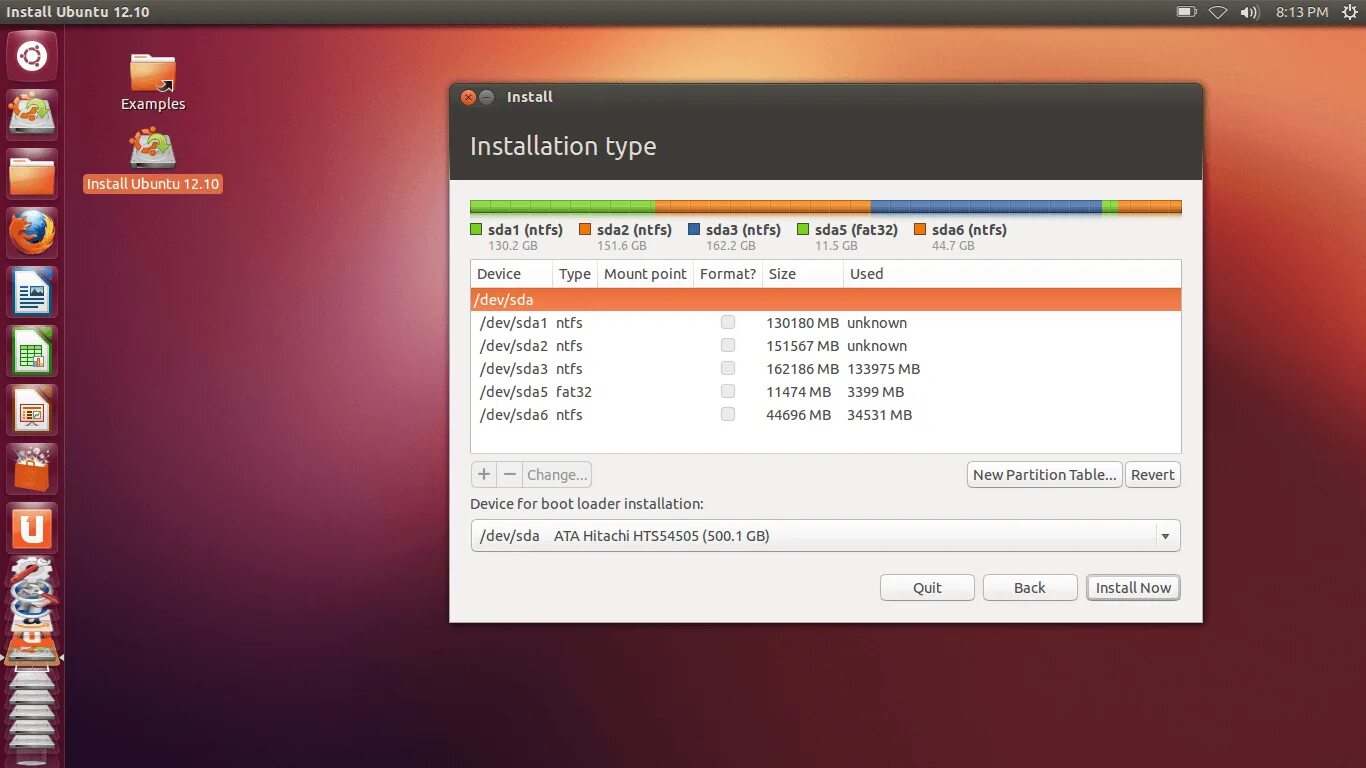The width and height of the screenshot is (1366, 768).
Task: Open the sound volume indicator
Action: tap(1249, 12)
